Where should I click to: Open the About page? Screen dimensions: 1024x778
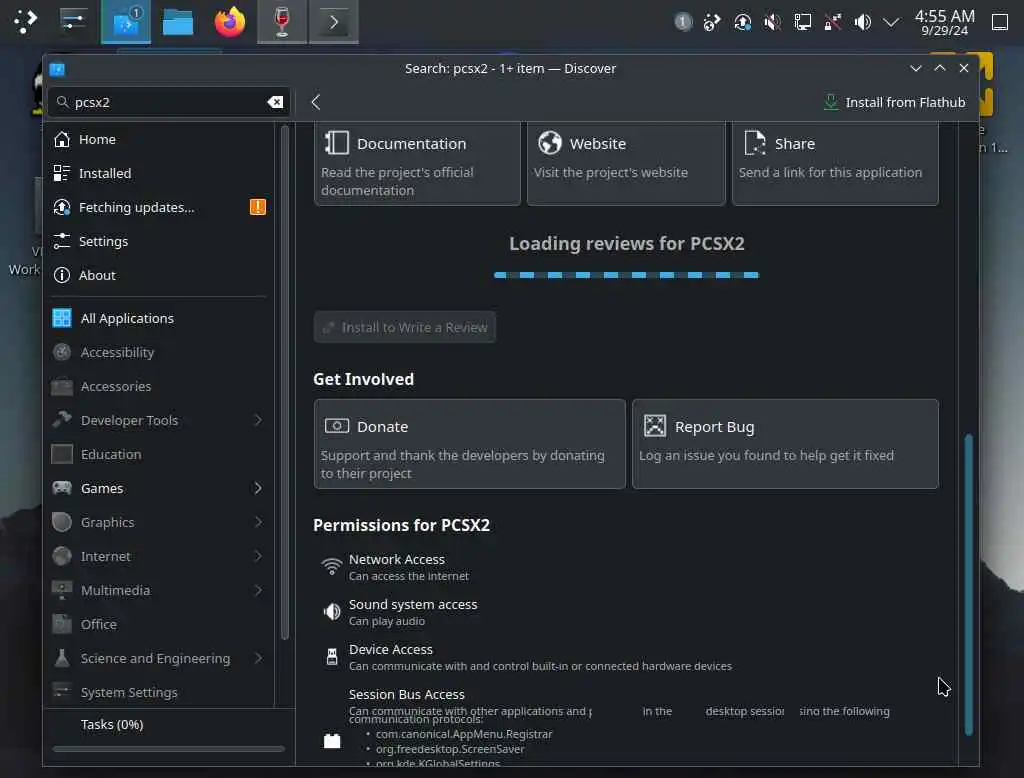tap(159, 275)
